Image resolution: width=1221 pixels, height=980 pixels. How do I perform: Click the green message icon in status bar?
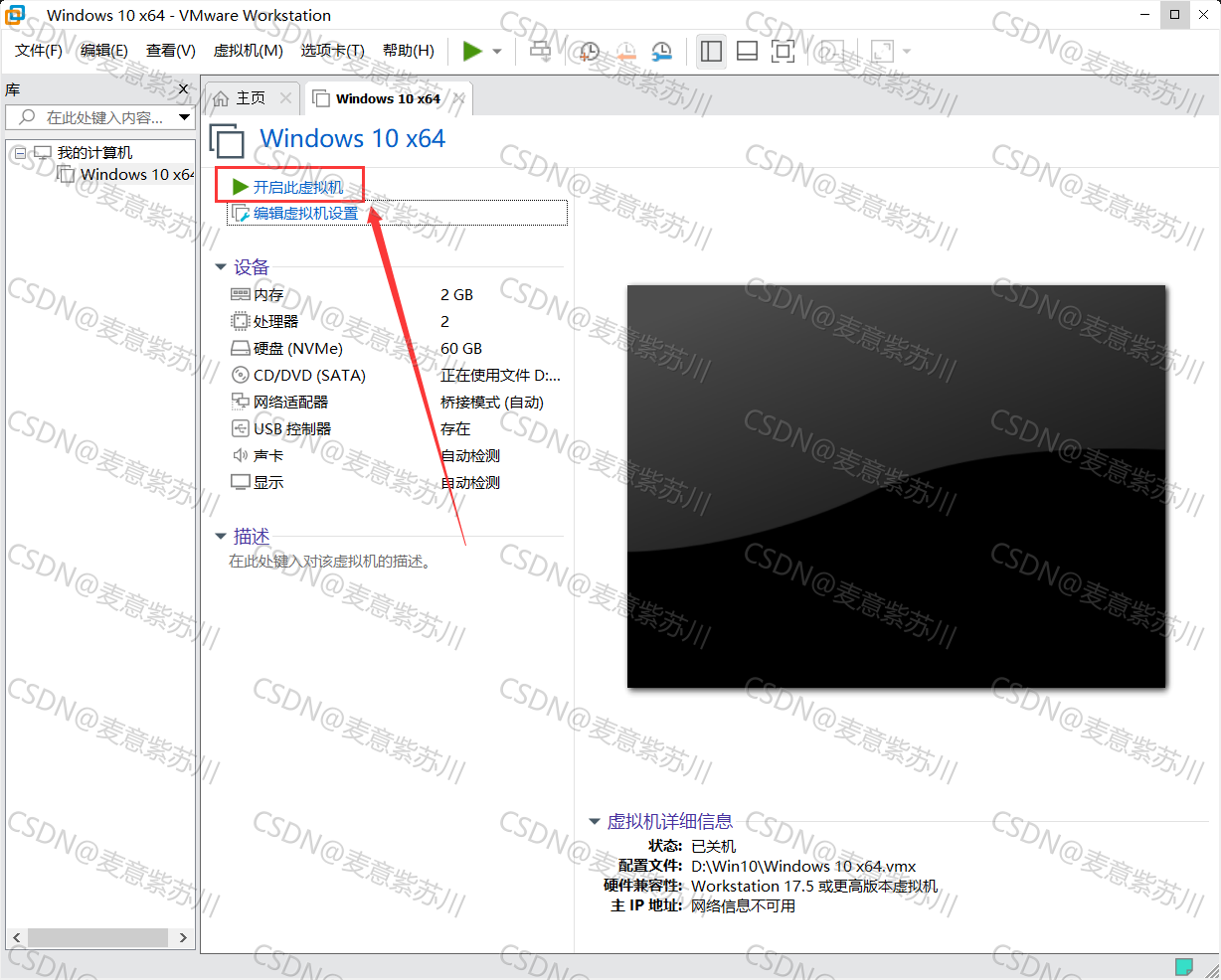(x=1184, y=966)
